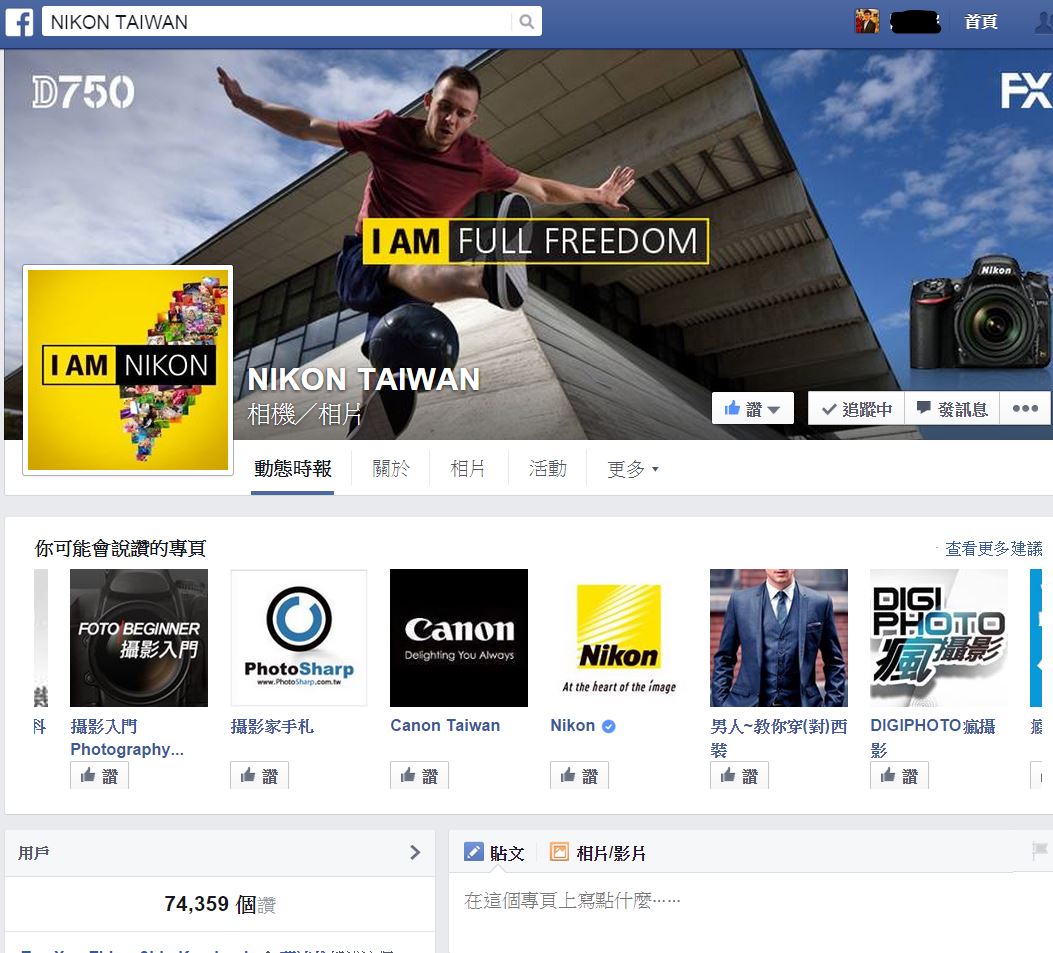Open the 讚 like dropdown on the cover
Viewport: 1053px width, 953px height.
coord(752,408)
